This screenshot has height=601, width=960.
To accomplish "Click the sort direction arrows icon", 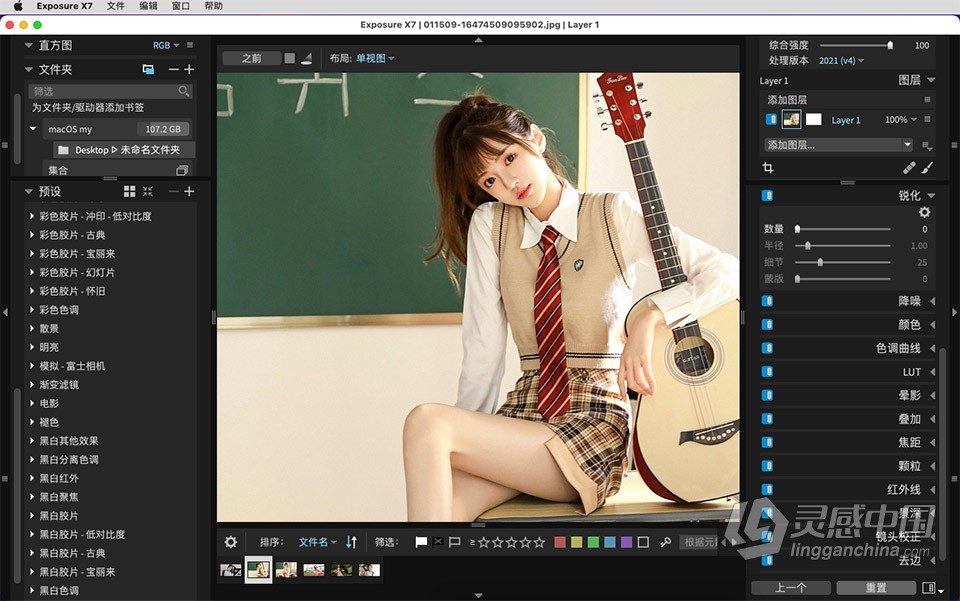I will [351, 542].
